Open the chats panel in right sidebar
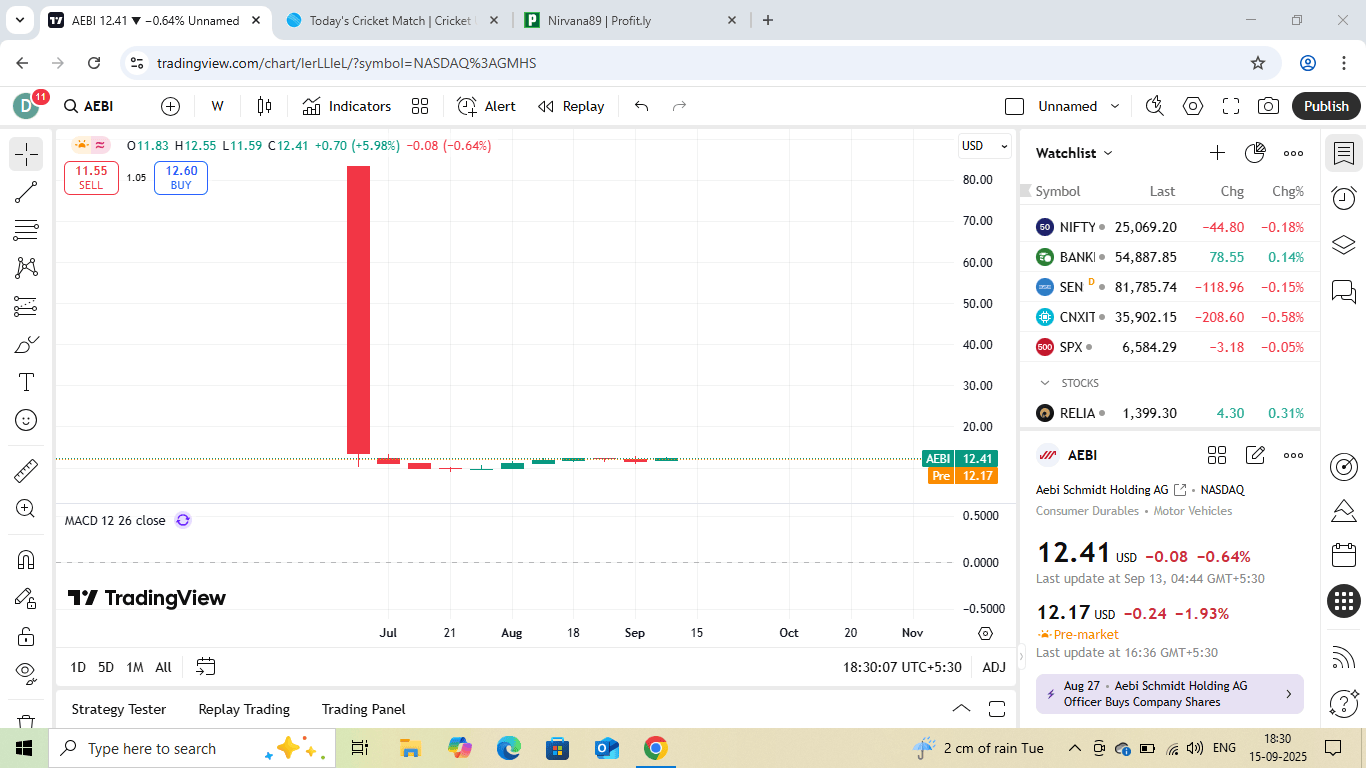The height and width of the screenshot is (768, 1366). 1344,291
